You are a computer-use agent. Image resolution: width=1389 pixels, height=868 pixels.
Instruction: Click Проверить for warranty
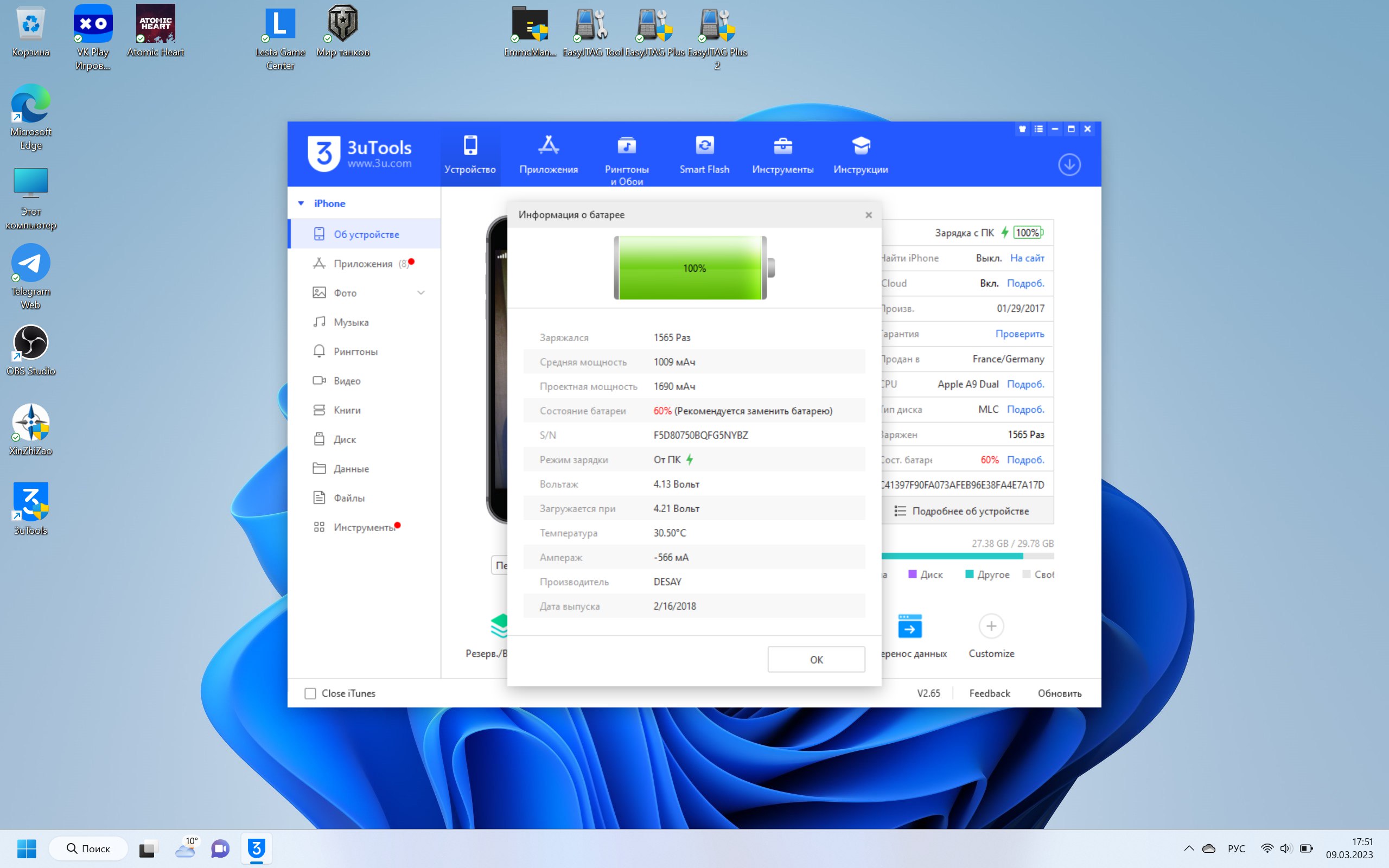point(1020,334)
